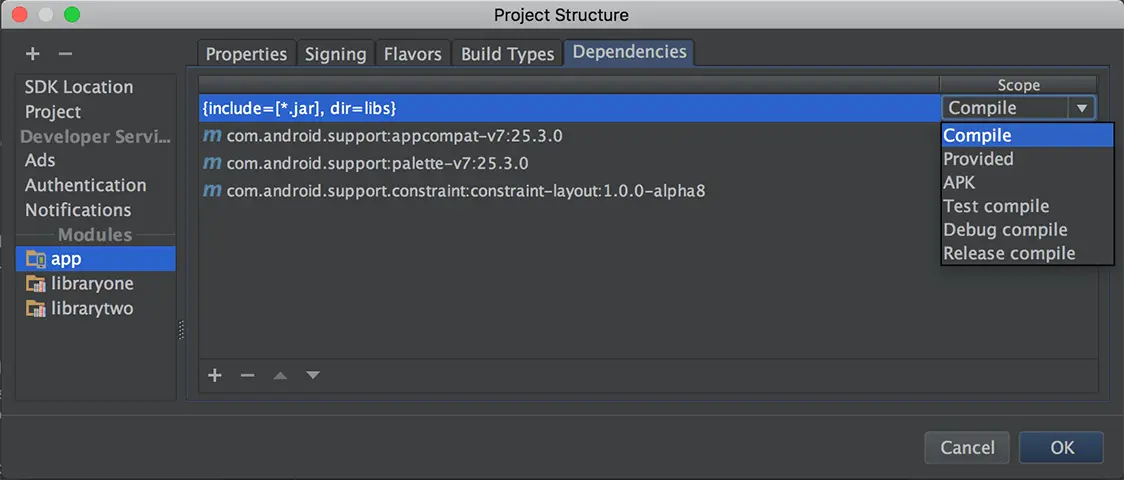Choose Test compile scope option
This screenshot has width=1124, height=480.
pyautogui.click(x=996, y=206)
